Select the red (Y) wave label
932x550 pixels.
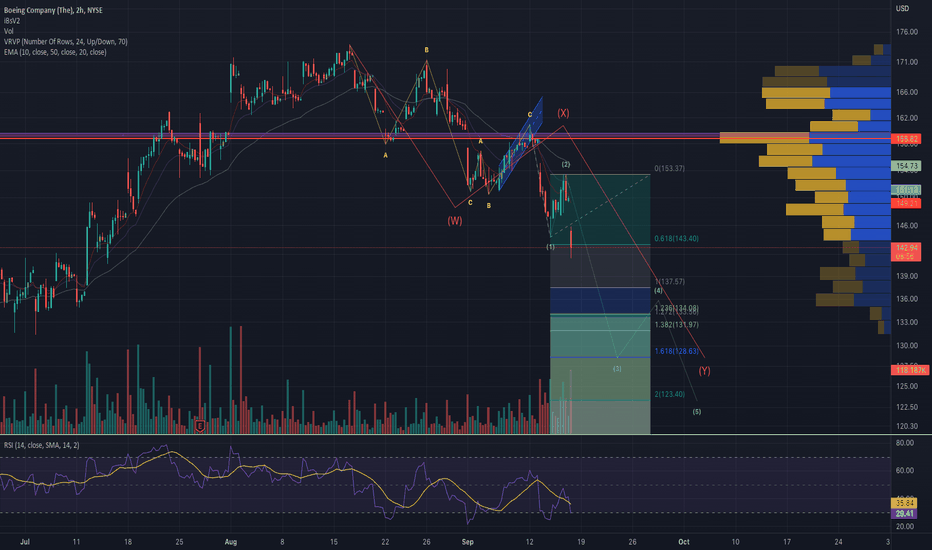704,371
